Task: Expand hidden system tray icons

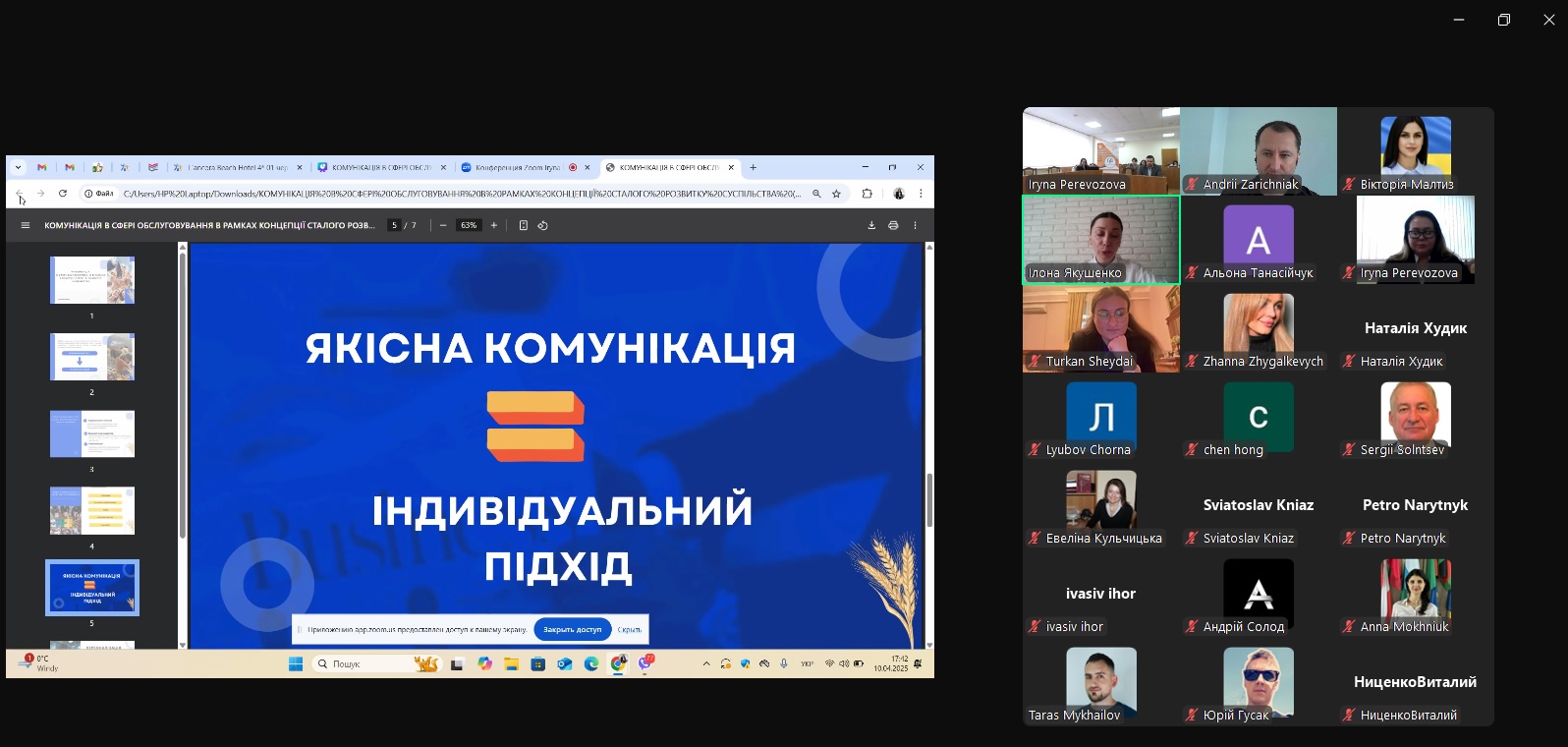Action: point(705,664)
